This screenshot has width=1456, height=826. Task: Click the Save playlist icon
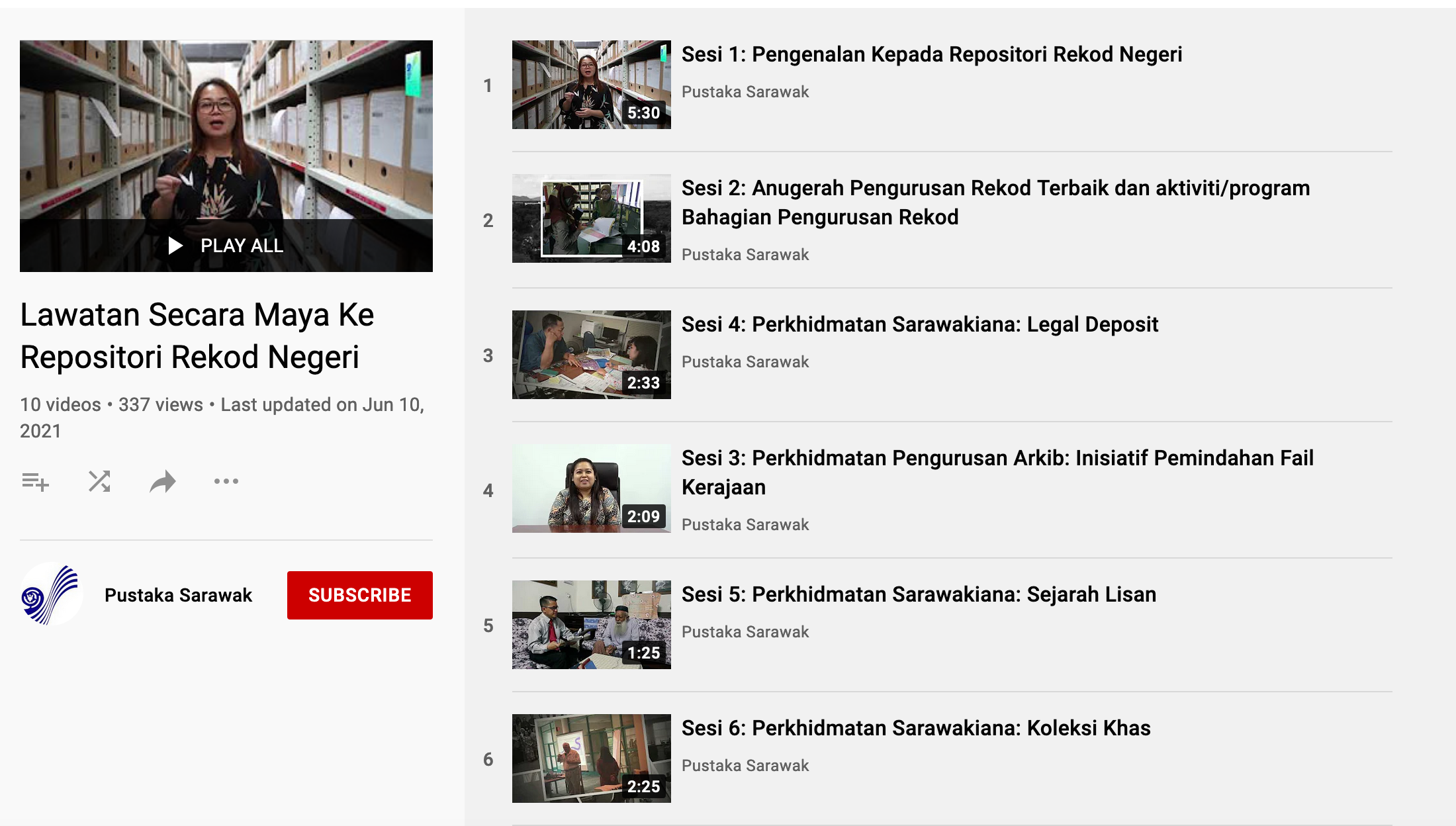pyautogui.click(x=36, y=482)
